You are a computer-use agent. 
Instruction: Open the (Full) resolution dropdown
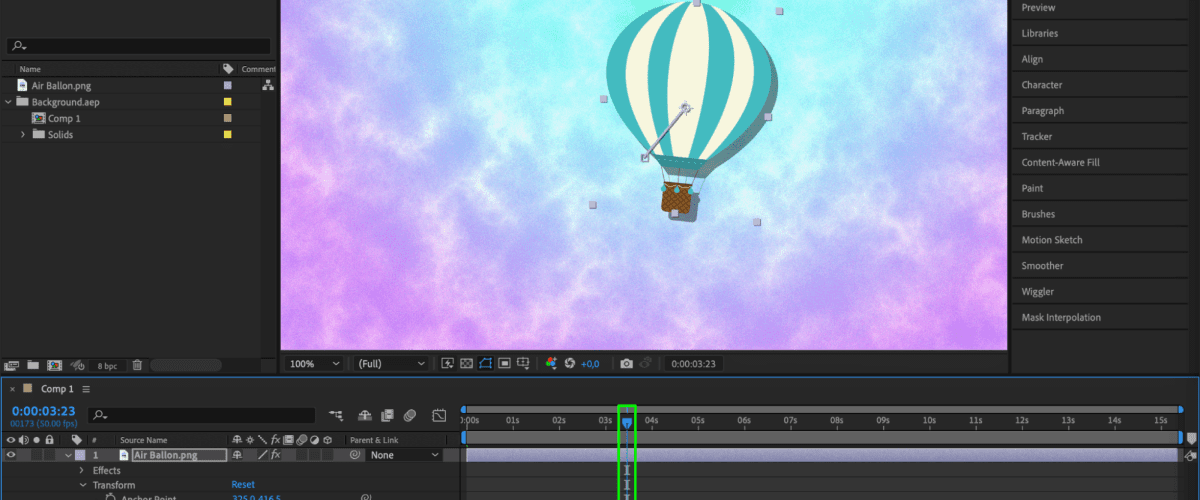coord(391,364)
